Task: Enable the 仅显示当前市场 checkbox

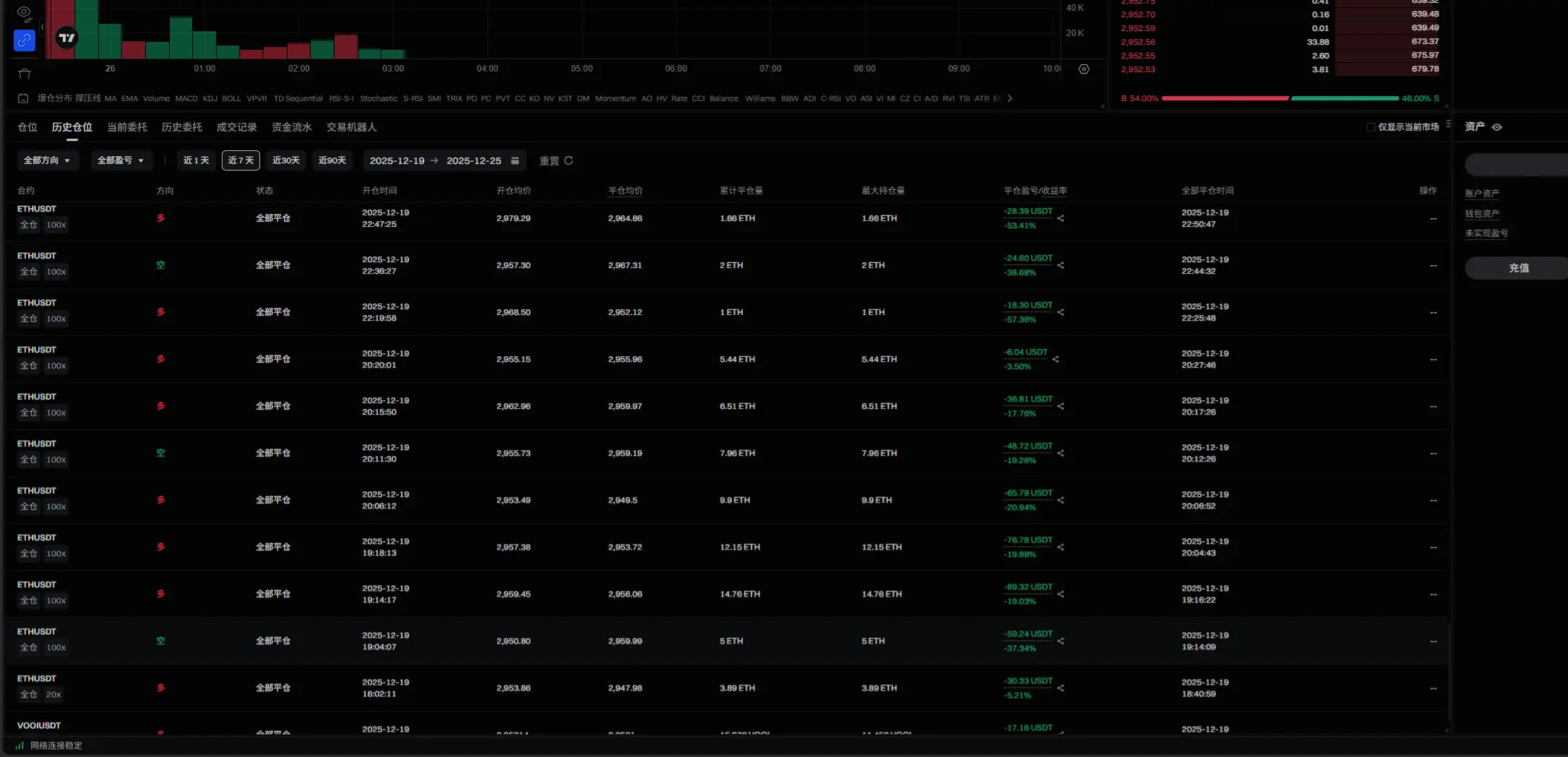Action: 1371,127
